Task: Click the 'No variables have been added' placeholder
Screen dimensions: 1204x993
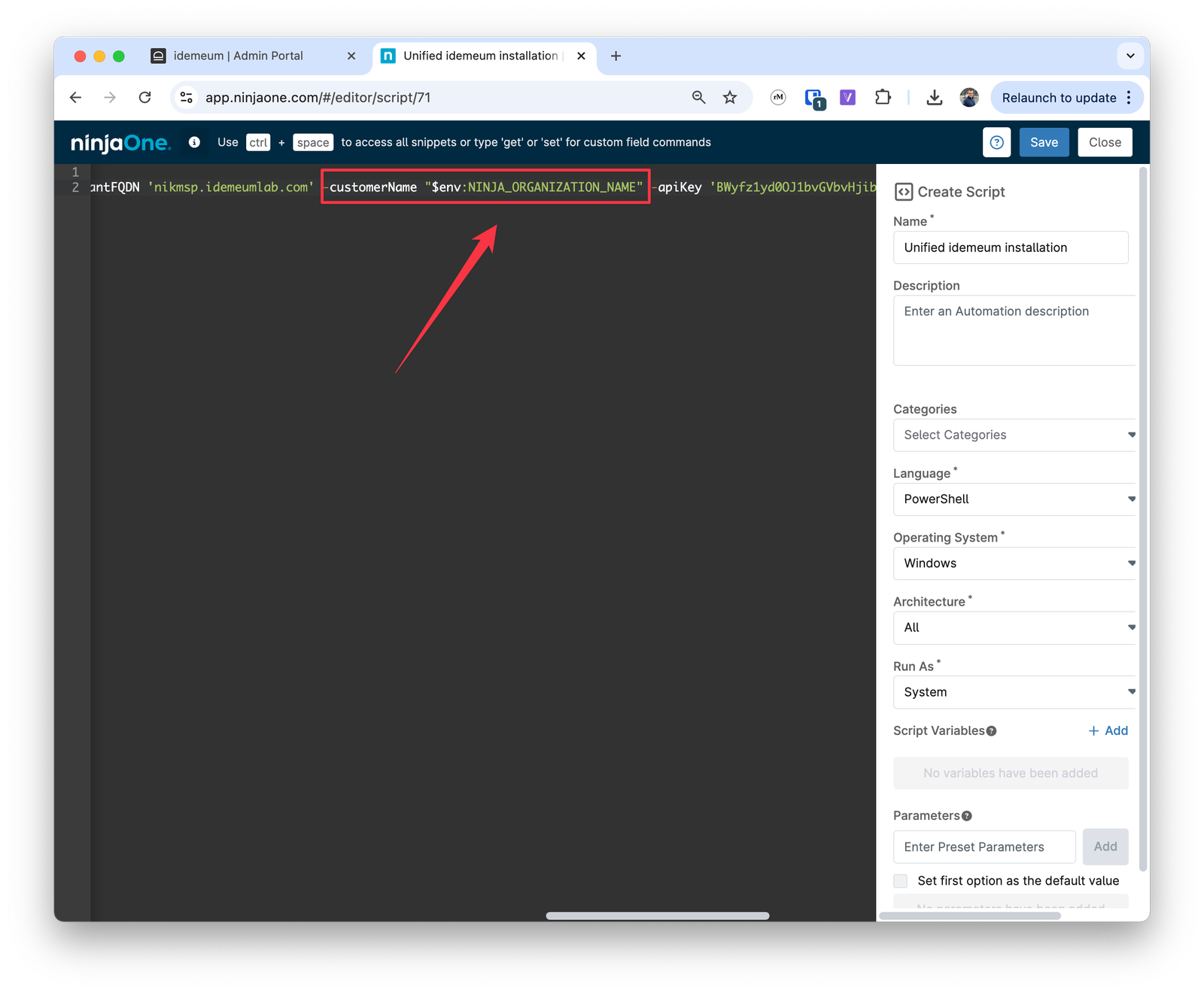Action: tap(1011, 773)
